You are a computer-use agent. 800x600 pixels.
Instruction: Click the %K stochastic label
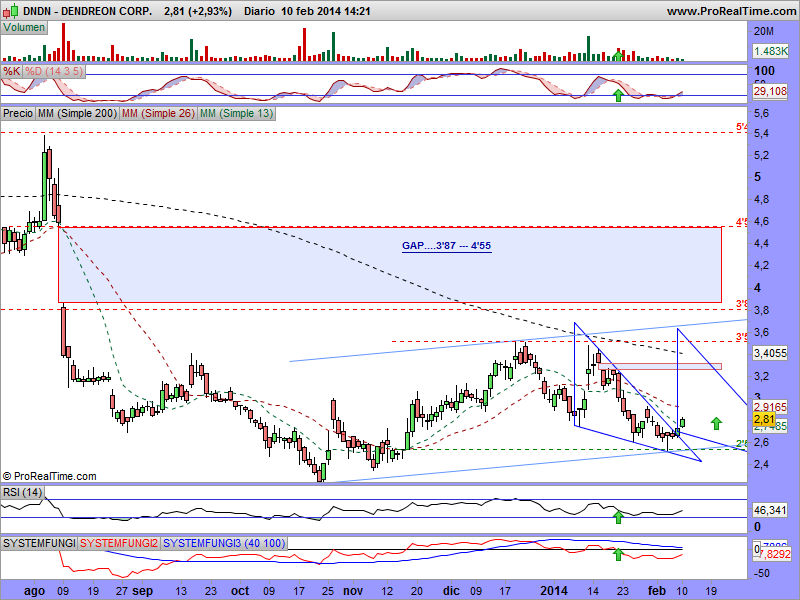click(11, 71)
